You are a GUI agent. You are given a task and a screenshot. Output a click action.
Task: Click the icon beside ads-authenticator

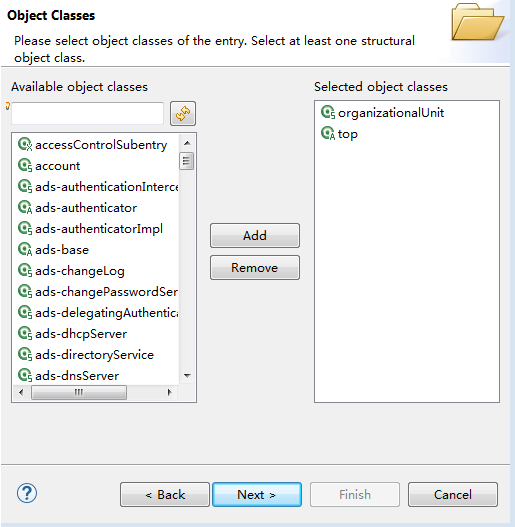(x=25, y=207)
